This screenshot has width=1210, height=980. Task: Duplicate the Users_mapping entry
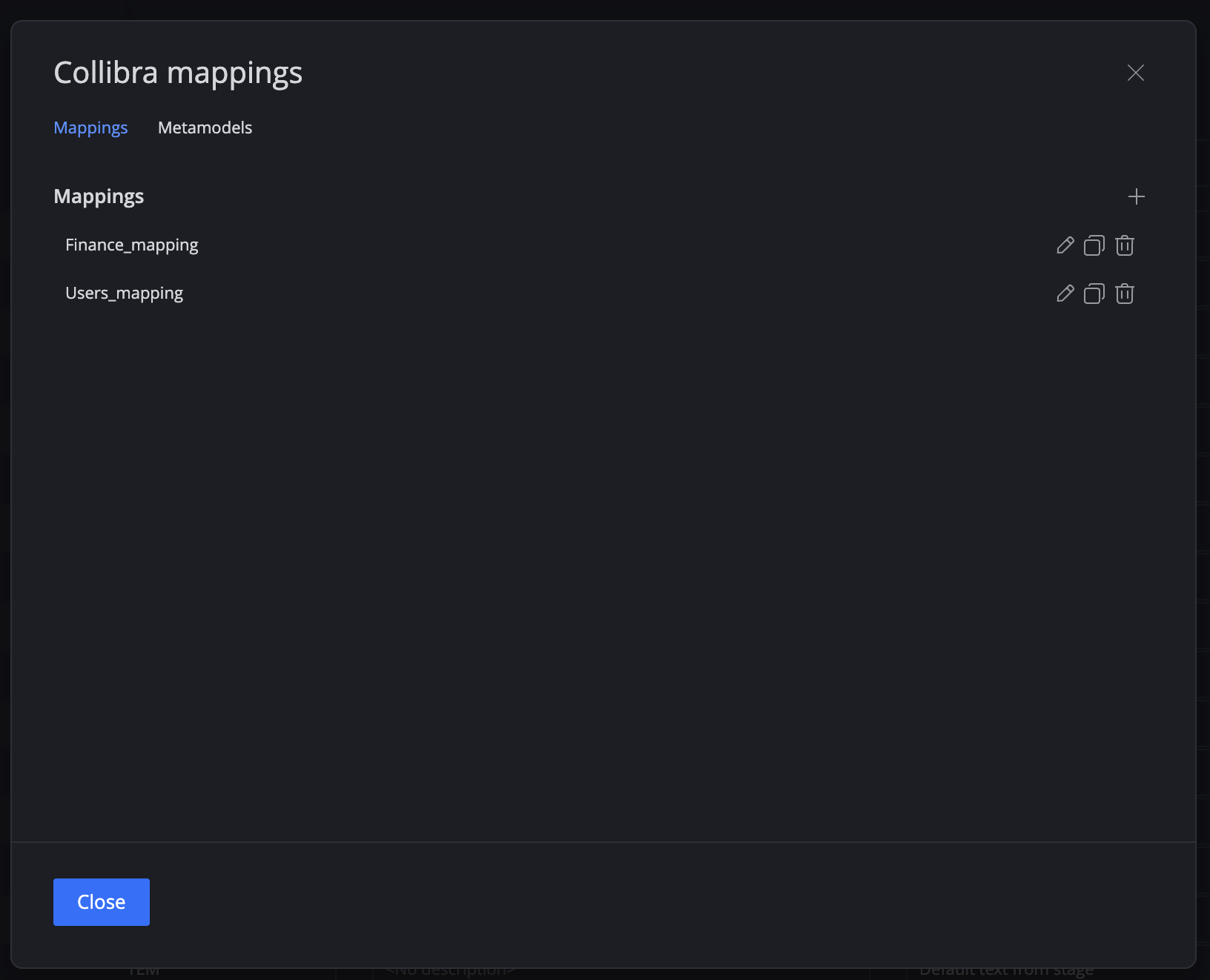(x=1094, y=294)
